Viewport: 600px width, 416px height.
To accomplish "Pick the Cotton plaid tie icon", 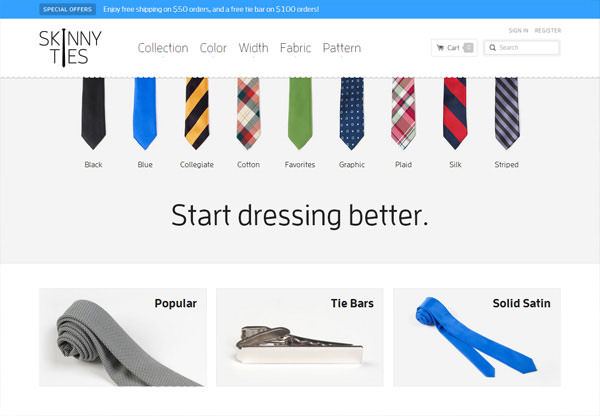I will click(x=248, y=113).
